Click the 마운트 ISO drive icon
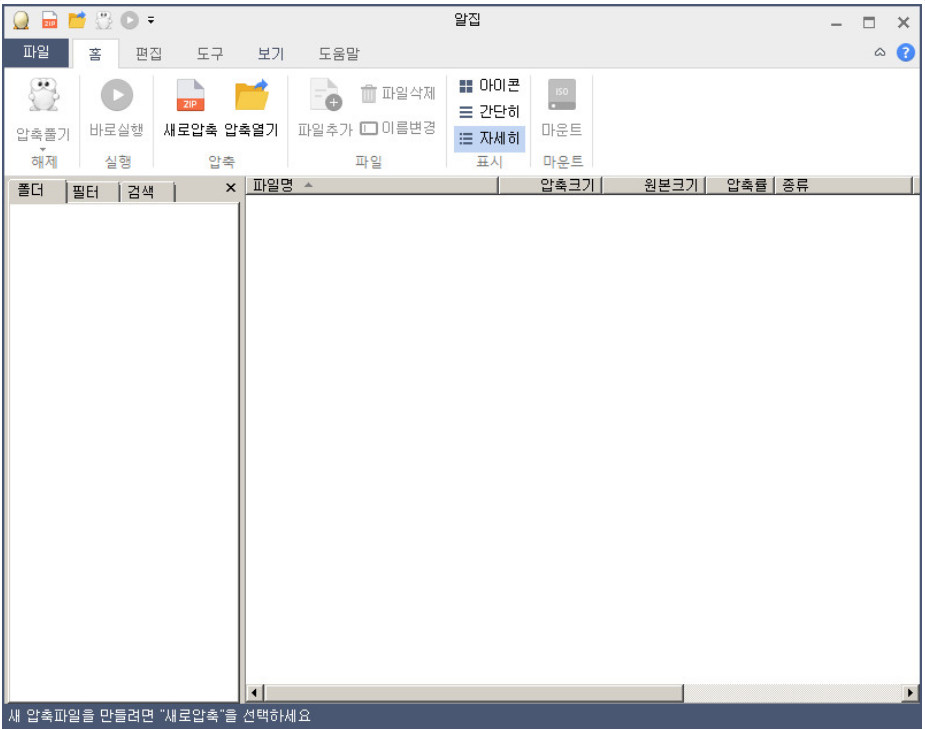925x730 pixels. (562, 95)
